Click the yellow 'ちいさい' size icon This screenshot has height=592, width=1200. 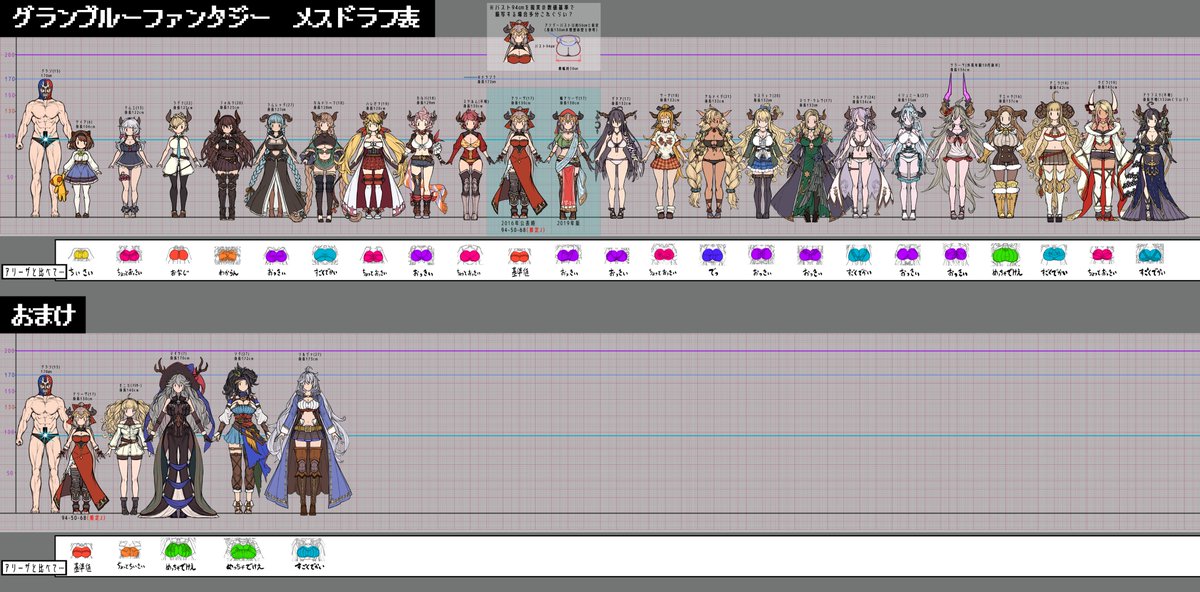point(81,255)
